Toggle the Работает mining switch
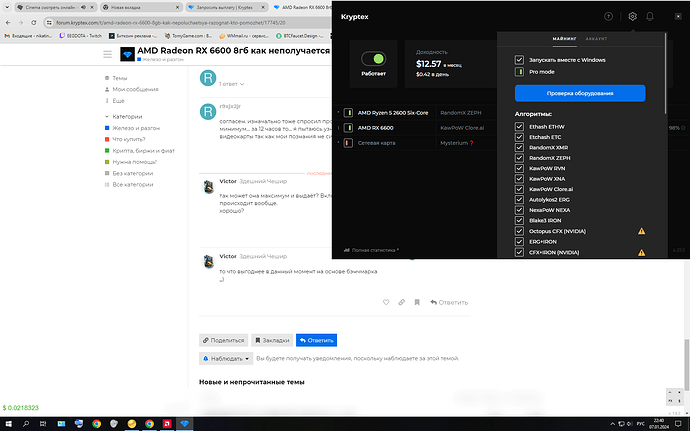 pos(373,59)
